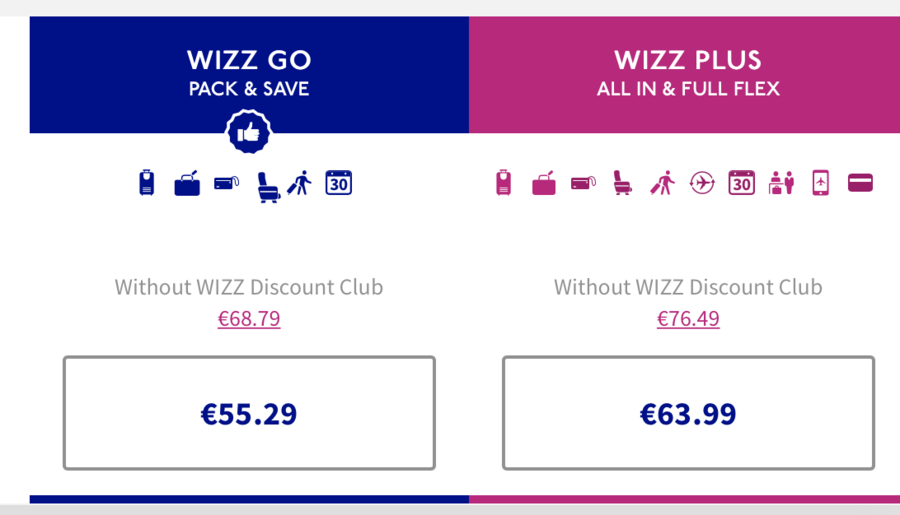Viewport: 900px width, 515px height.
Task: Click WIZZ PLUS pink carry-on bag icon
Action: tap(544, 183)
